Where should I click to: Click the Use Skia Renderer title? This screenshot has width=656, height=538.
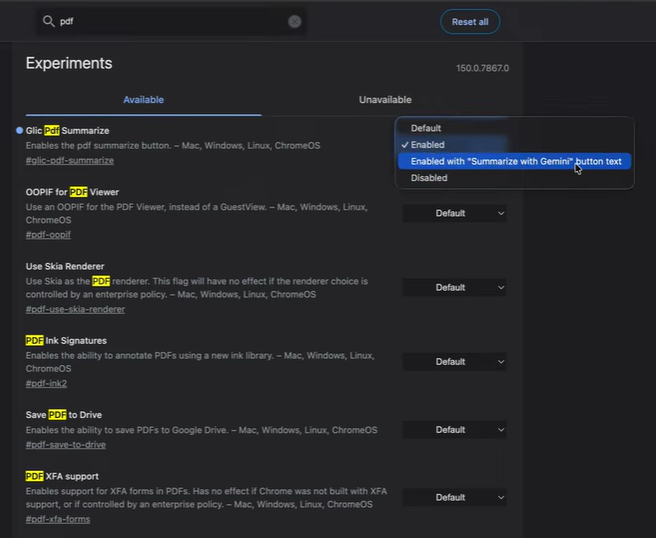[65, 266]
